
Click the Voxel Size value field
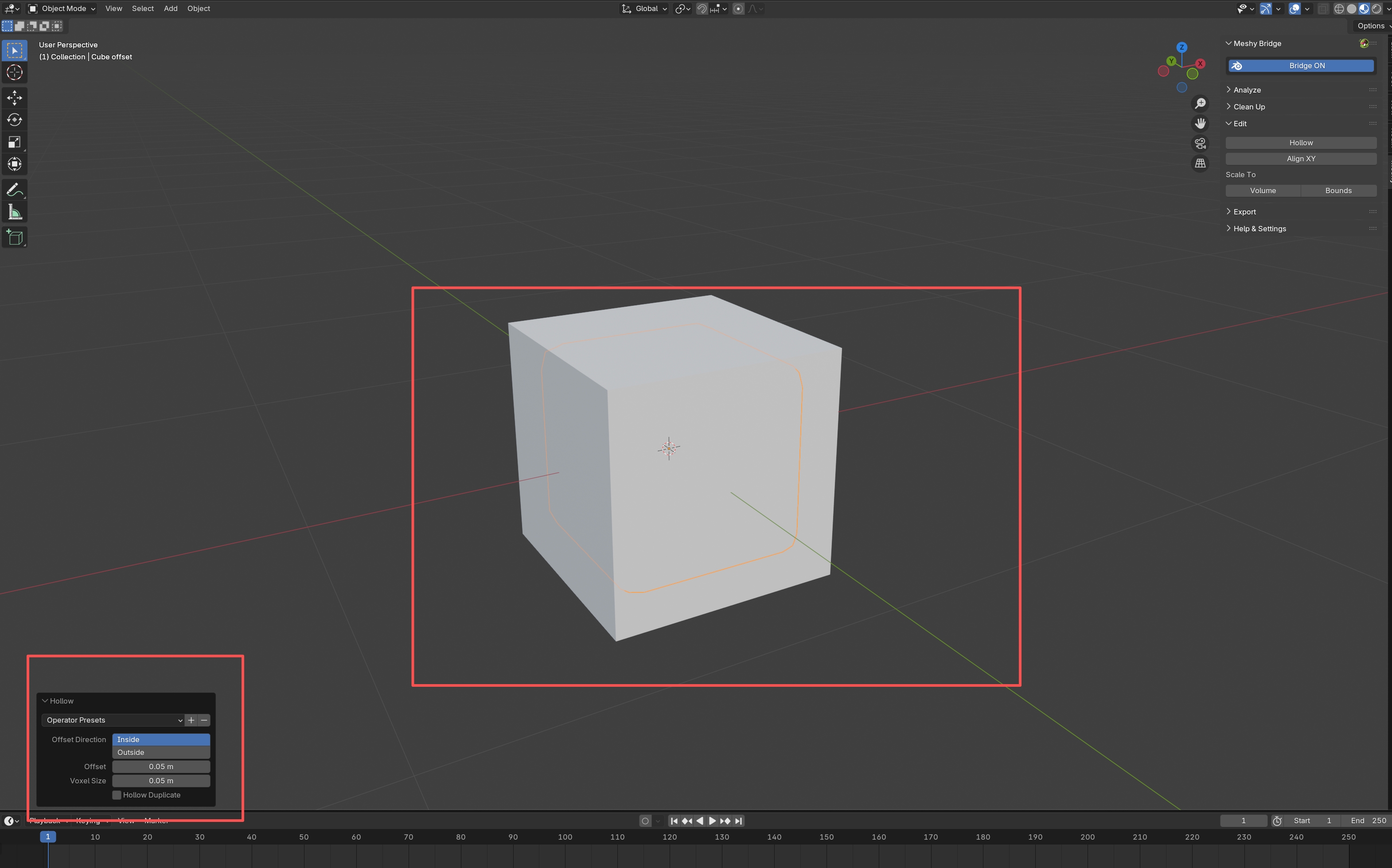(161, 781)
